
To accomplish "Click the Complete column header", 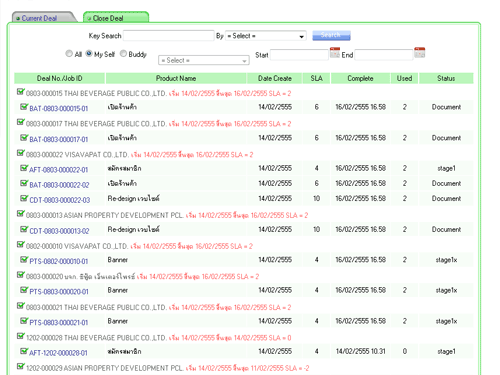I will [360, 78].
